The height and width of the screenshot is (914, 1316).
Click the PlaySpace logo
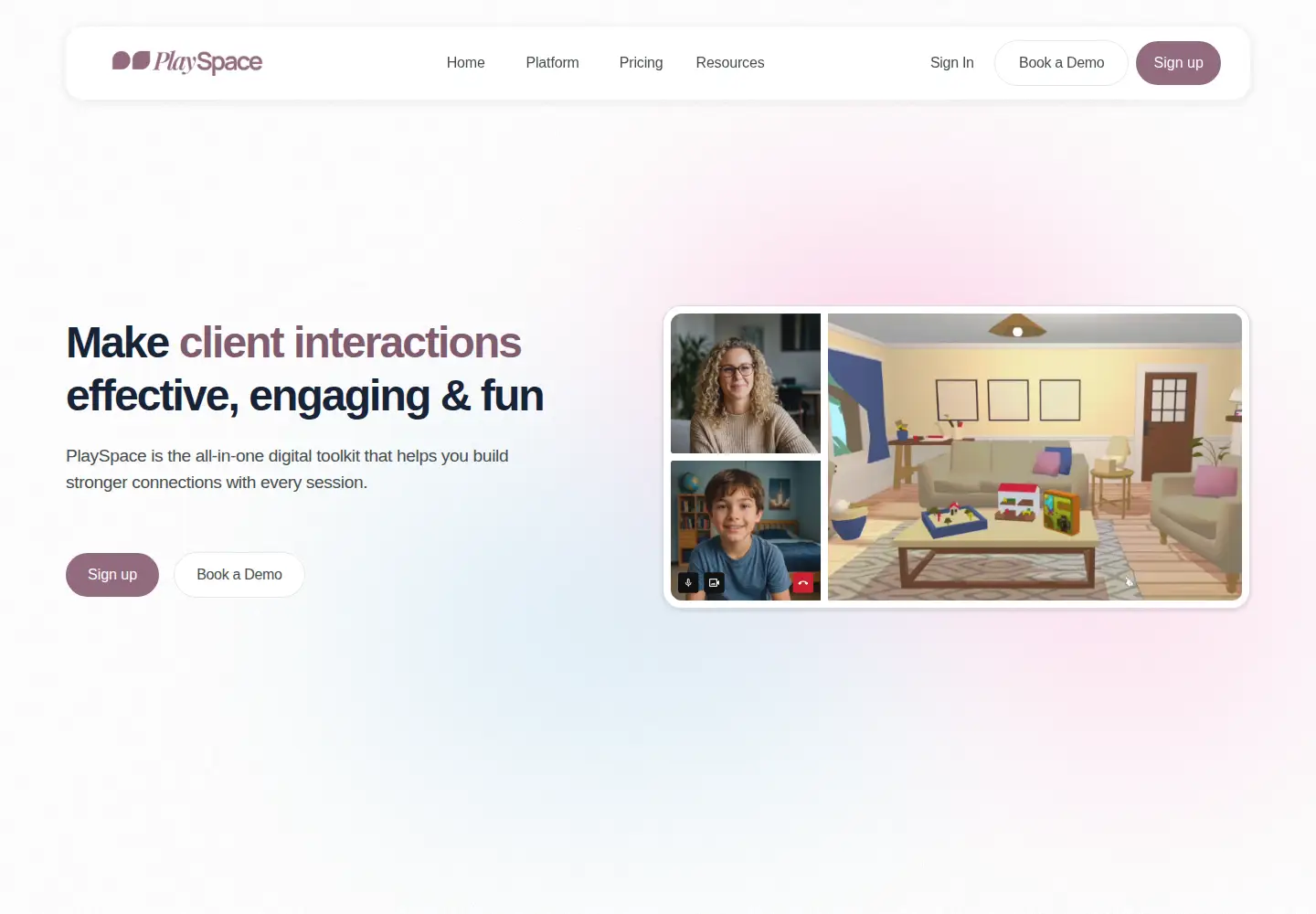(187, 62)
